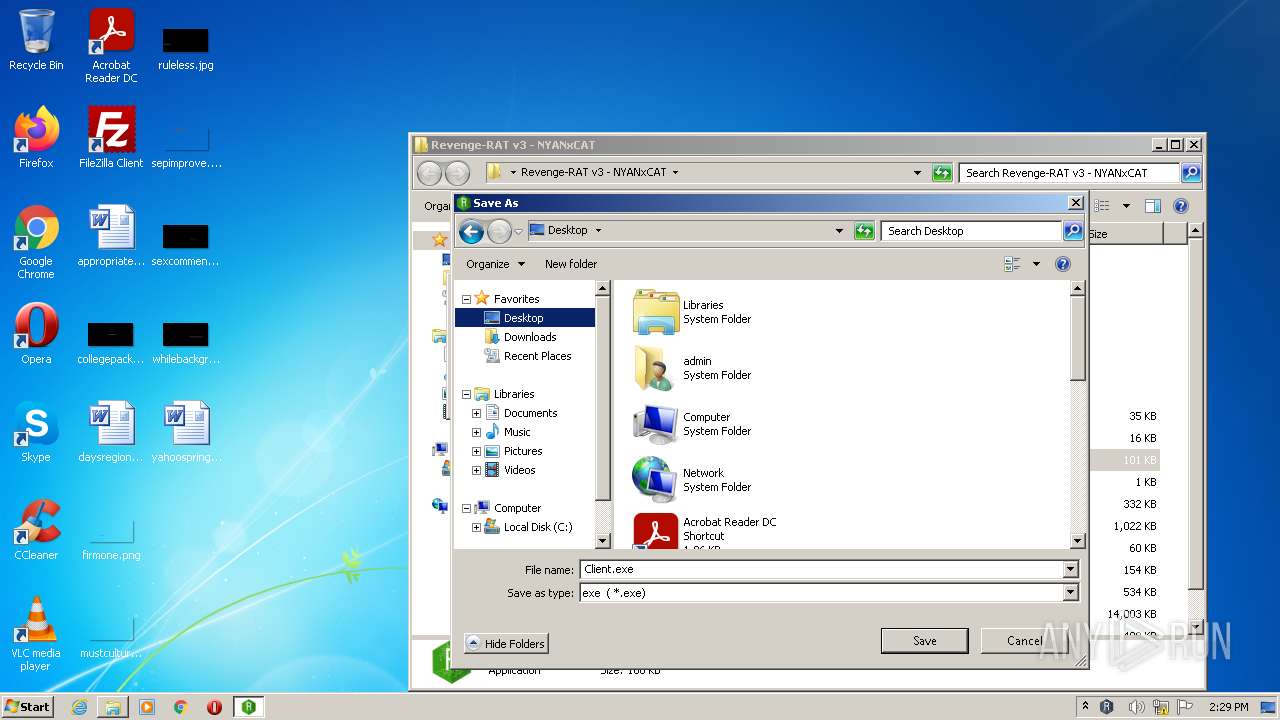Click the Search Desktop field

[x=971, y=231]
